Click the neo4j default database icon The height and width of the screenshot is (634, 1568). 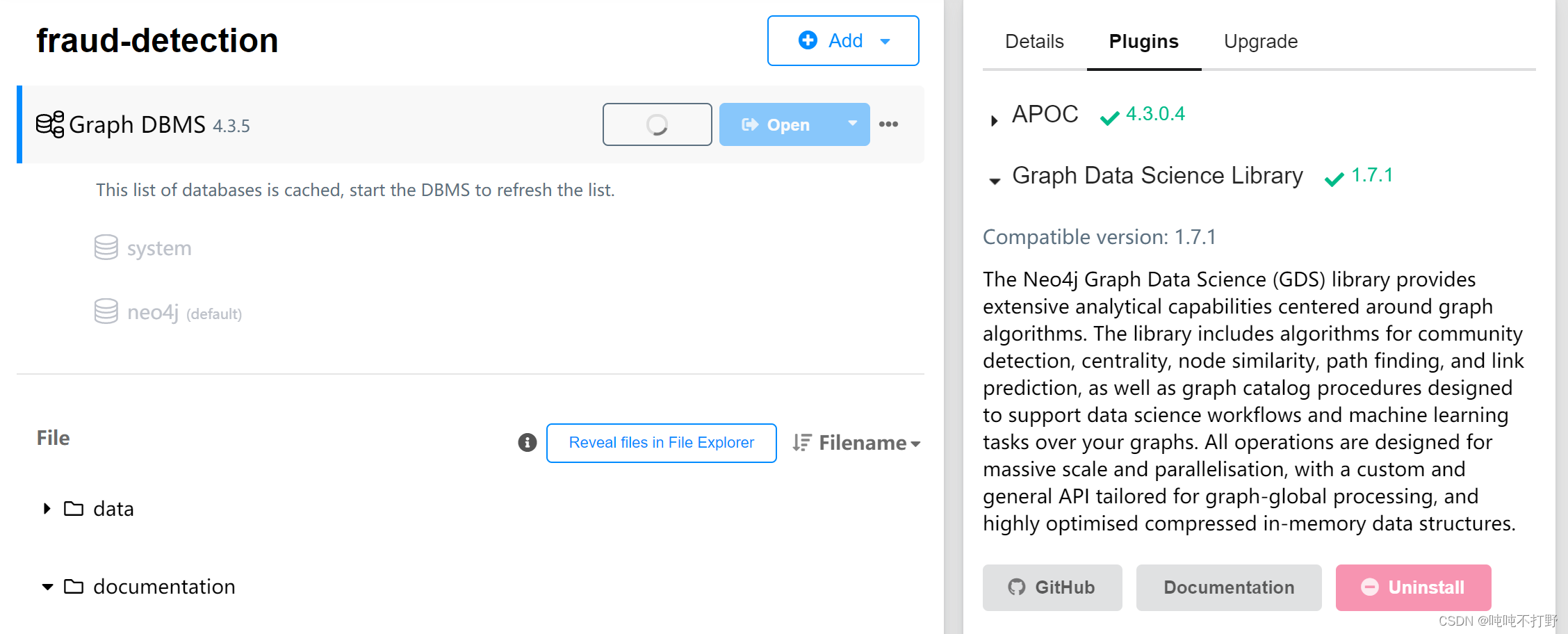pyautogui.click(x=106, y=311)
